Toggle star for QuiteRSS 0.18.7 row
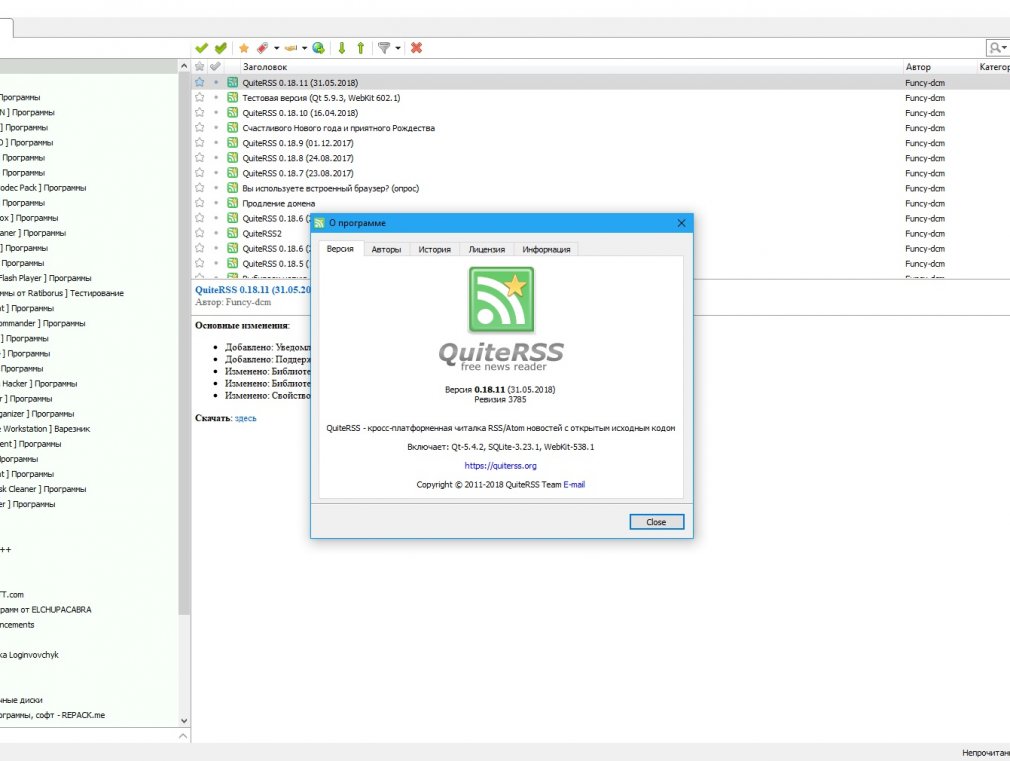The height and width of the screenshot is (761, 1010). tap(200, 173)
